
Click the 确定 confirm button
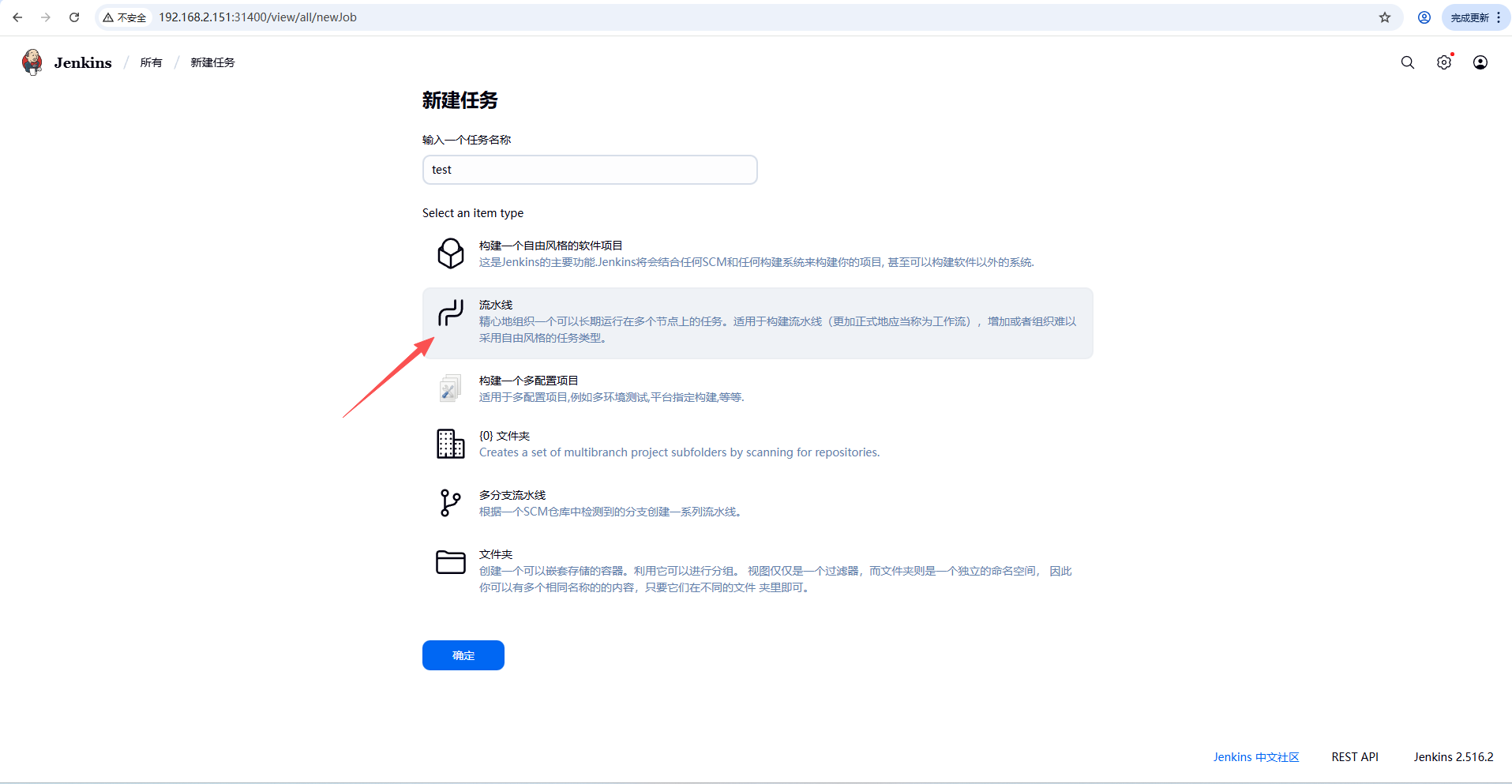(463, 655)
